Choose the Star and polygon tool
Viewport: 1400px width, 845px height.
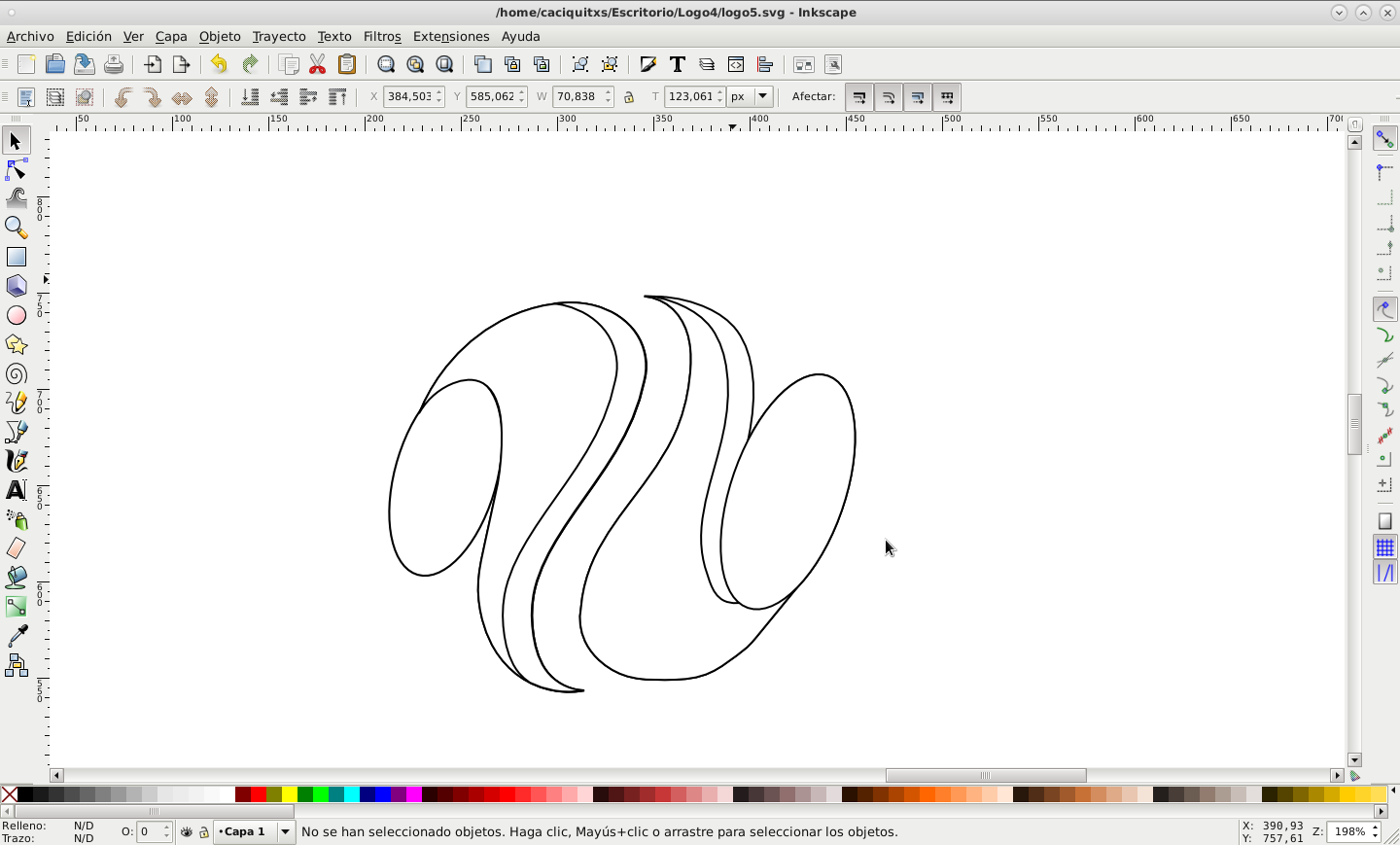pyautogui.click(x=17, y=345)
